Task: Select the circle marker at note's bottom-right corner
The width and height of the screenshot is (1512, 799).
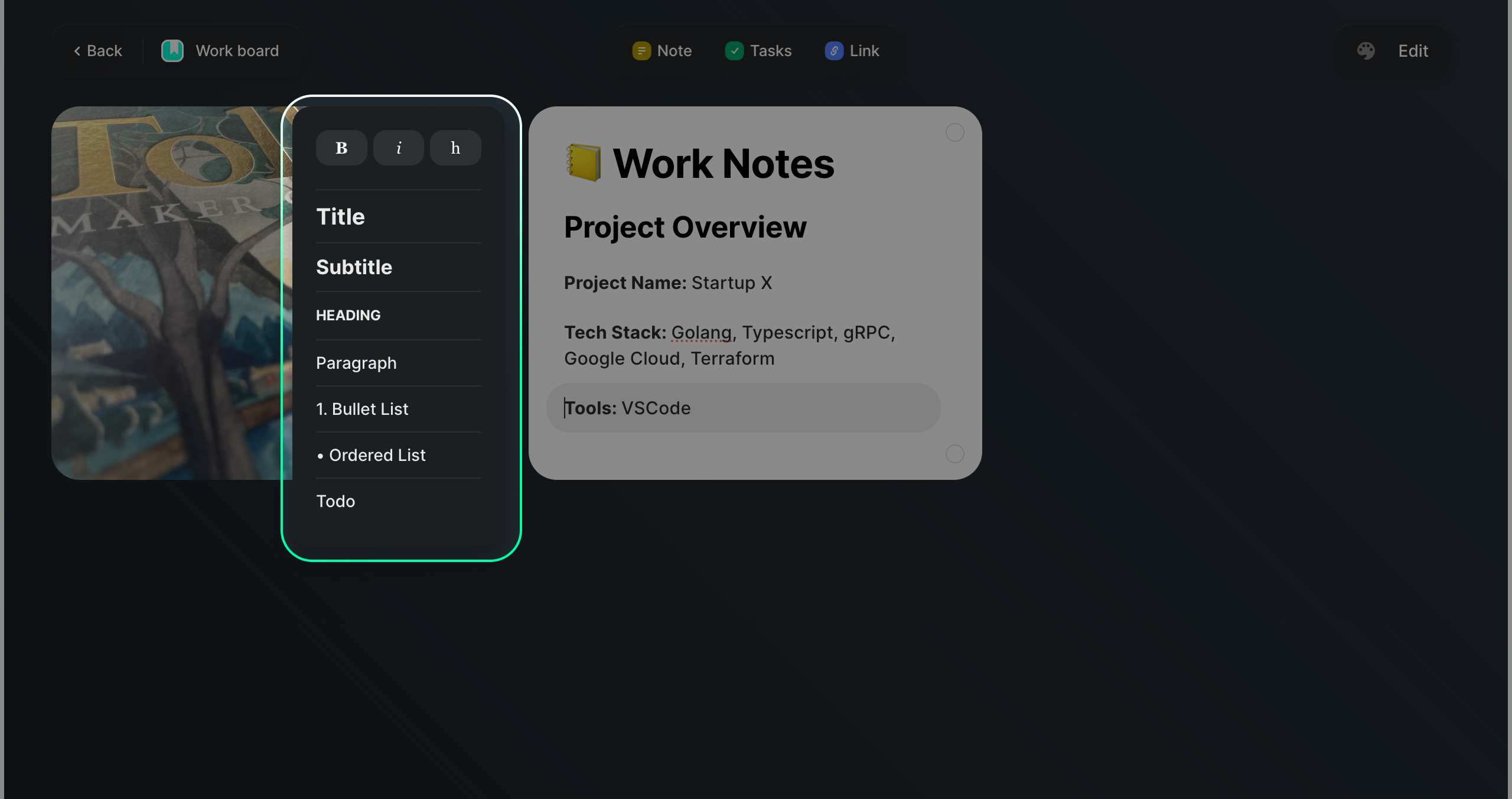Action: tap(954, 455)
